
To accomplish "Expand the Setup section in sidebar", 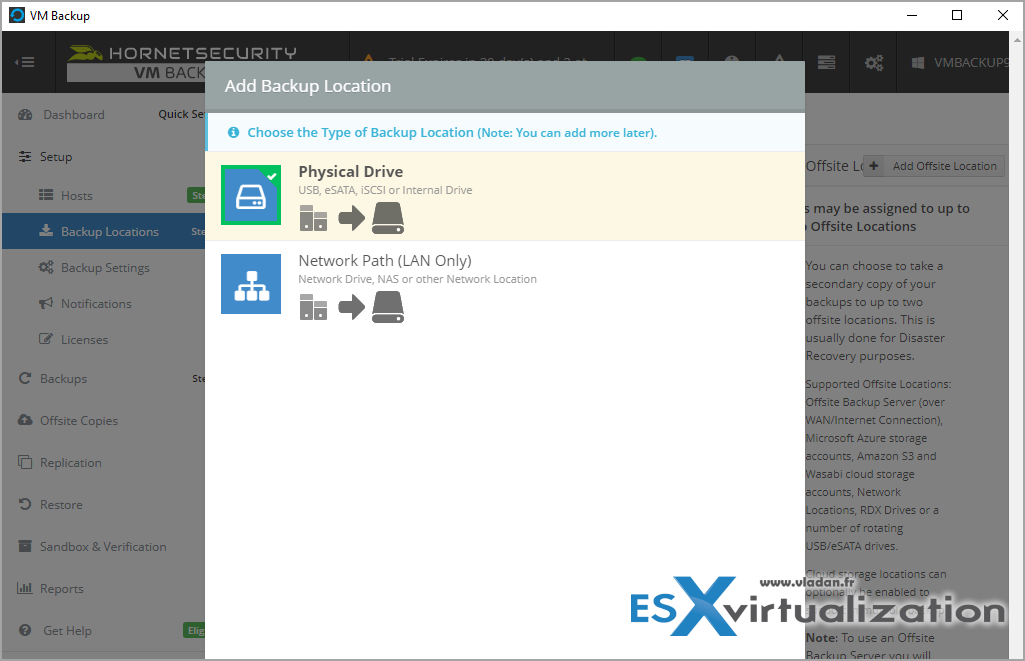I will tap(56, 156).
